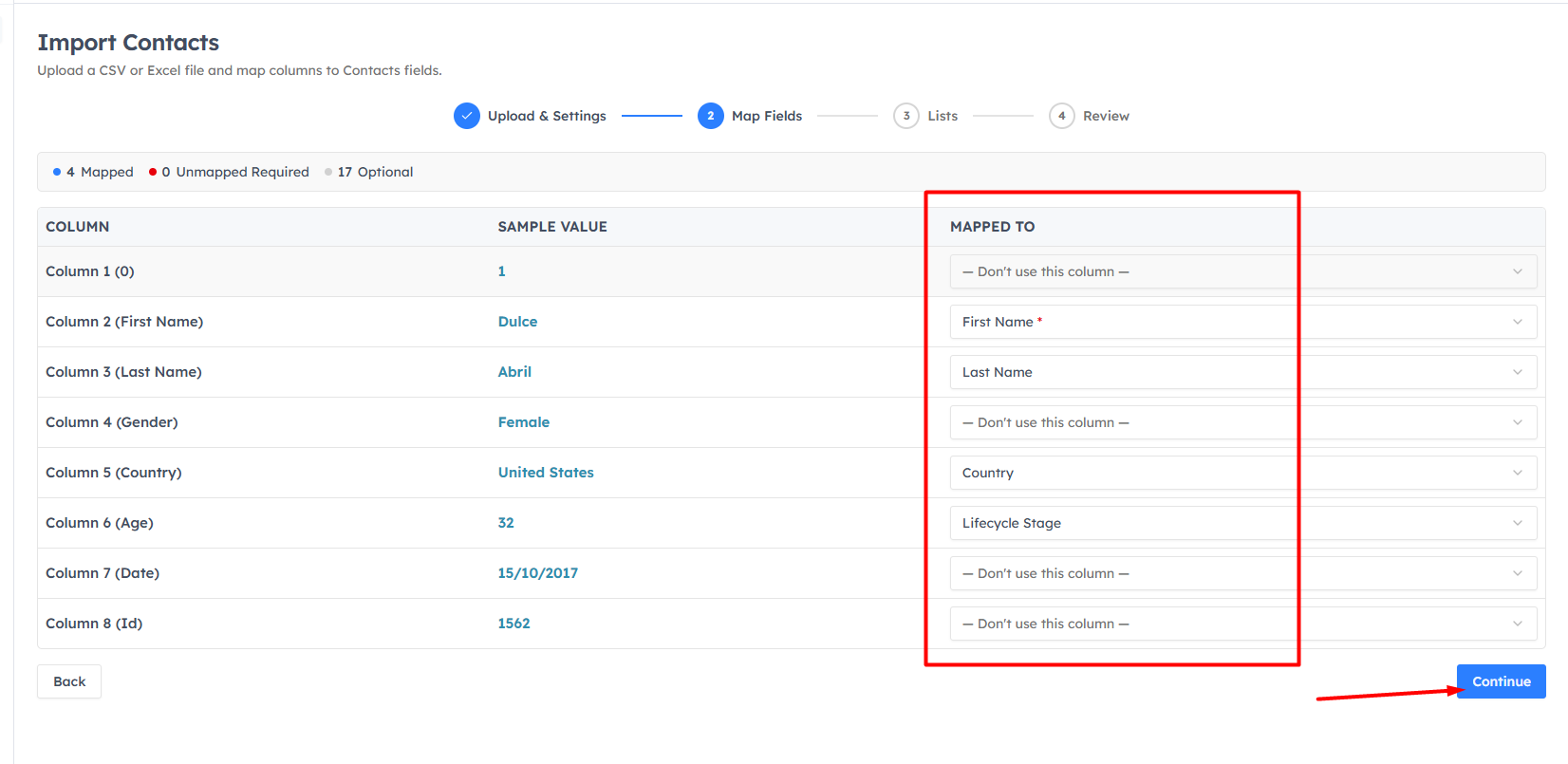Click the 0 Unmapped Required indicator
Viewport: 1568px width, 764px height.
pyautogui.click(x=229, y=172)
